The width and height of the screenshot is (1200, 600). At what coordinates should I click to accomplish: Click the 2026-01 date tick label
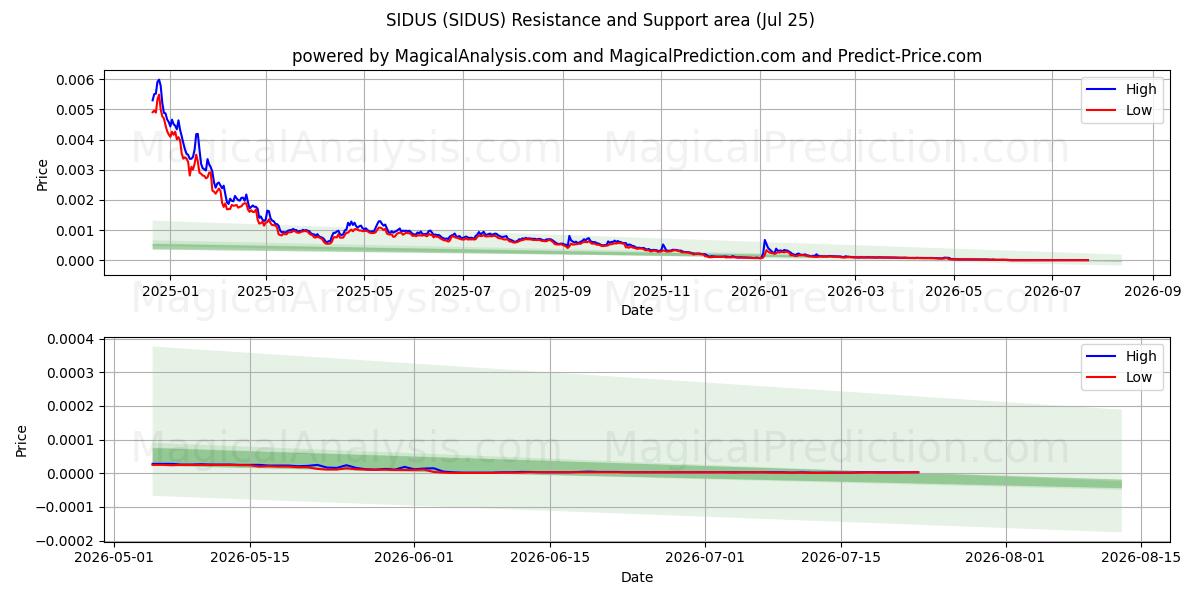[x=760, y=290]
